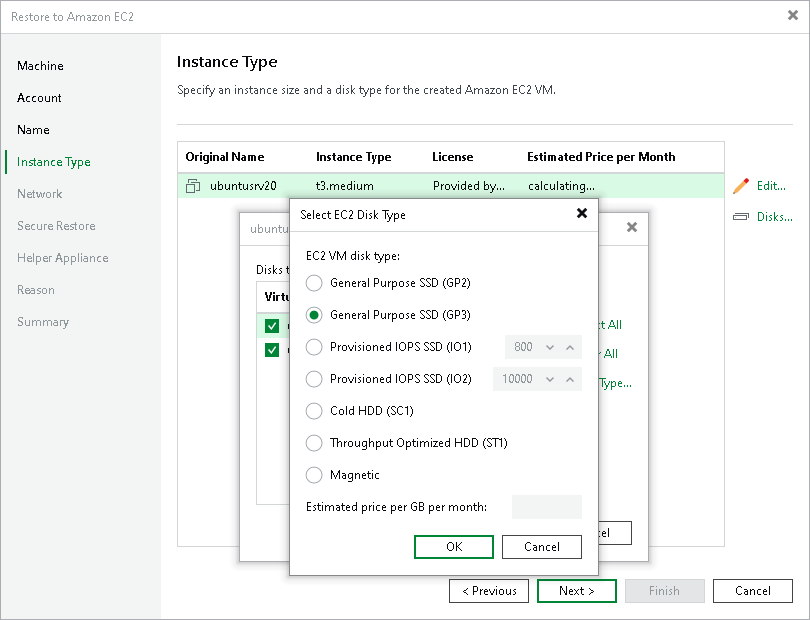The width and height of the screenshot is (810, 620).
Task: Click the wizard's bottom Cancel button
Action: pyautogui.click(x=753, y=591)
